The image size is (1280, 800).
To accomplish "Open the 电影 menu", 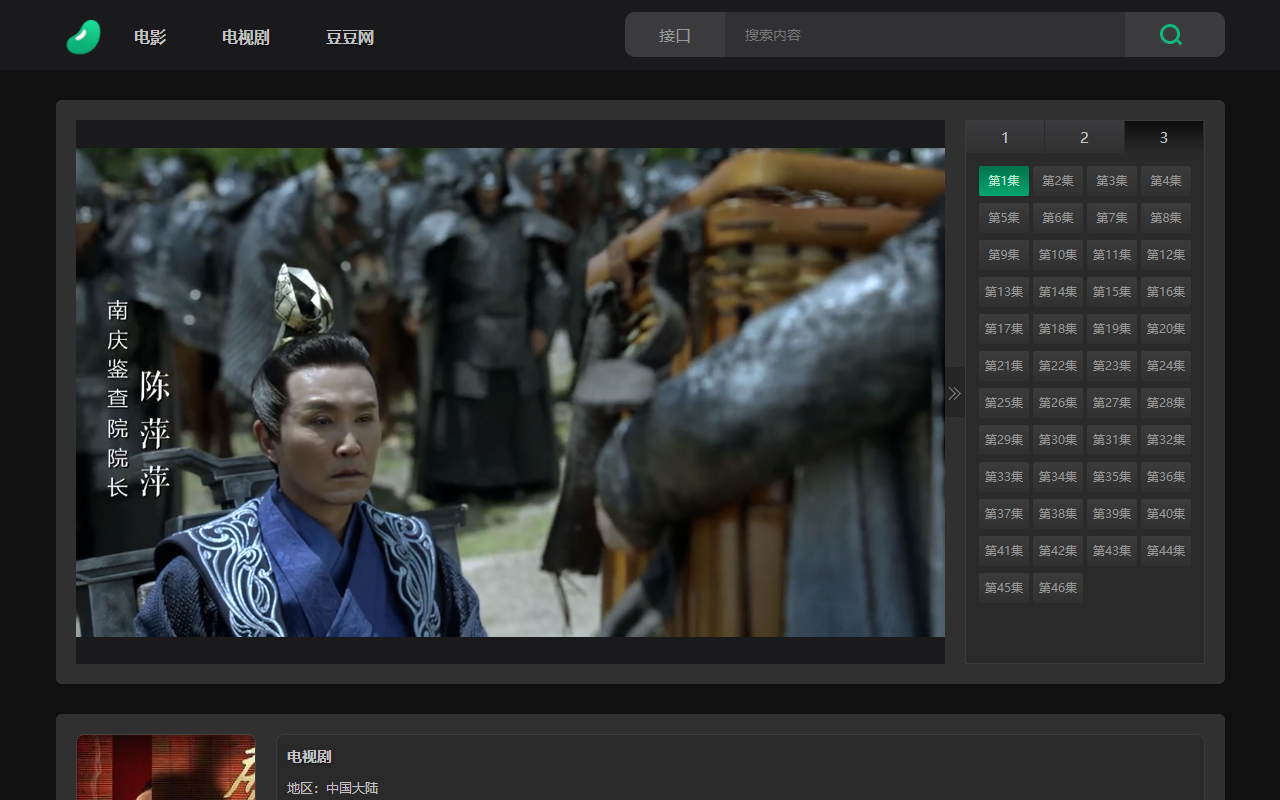I will coord(150,38).
